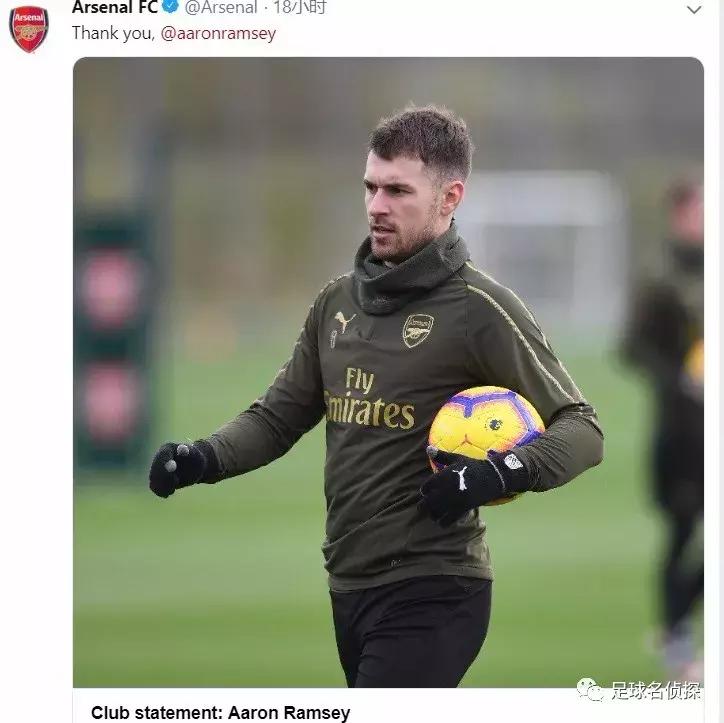Click the @Arsenal handle
Viewport: 724px width, 723px height.
[220, 7]
